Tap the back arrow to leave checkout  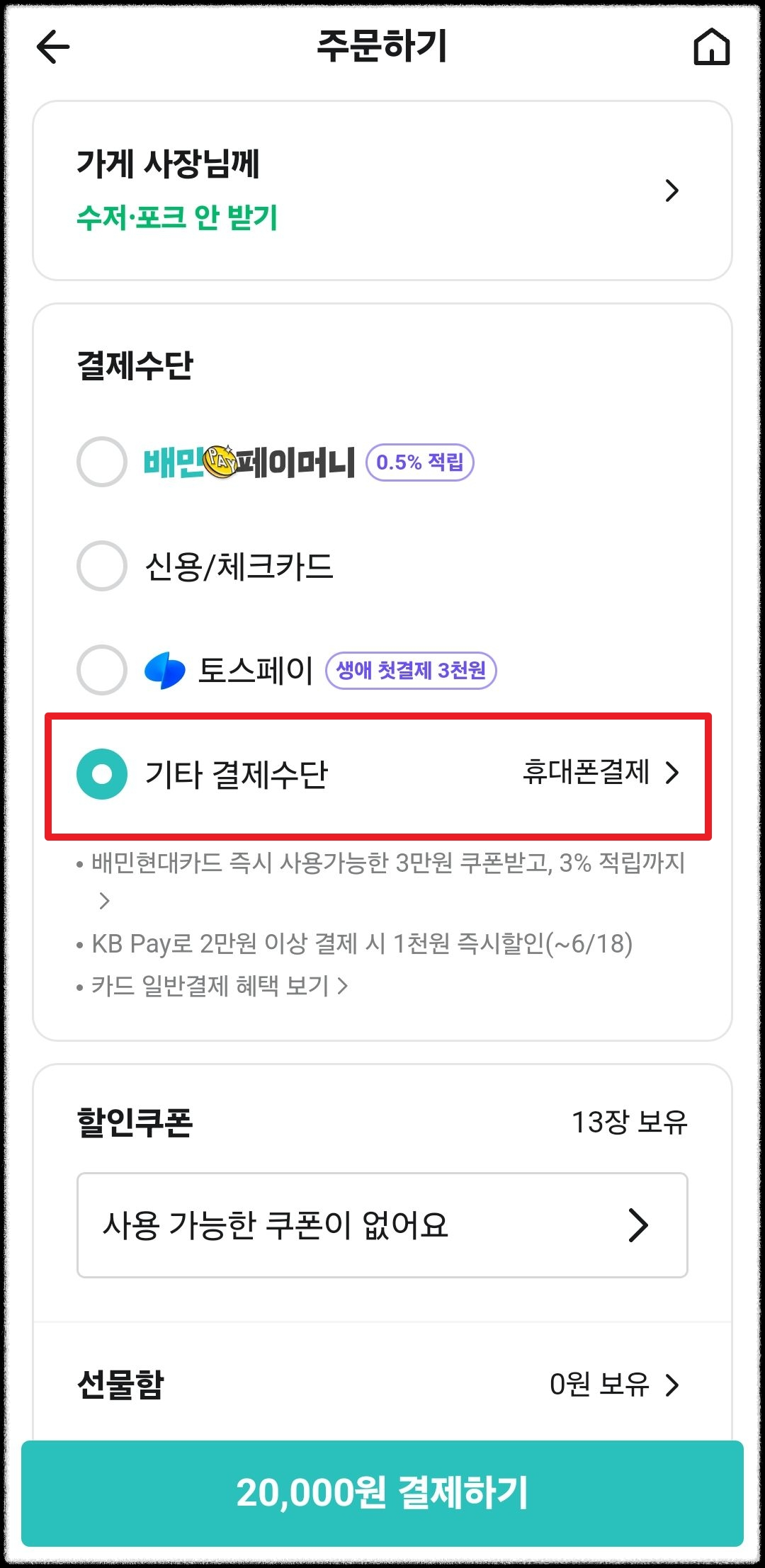click(x=51, y=48)
